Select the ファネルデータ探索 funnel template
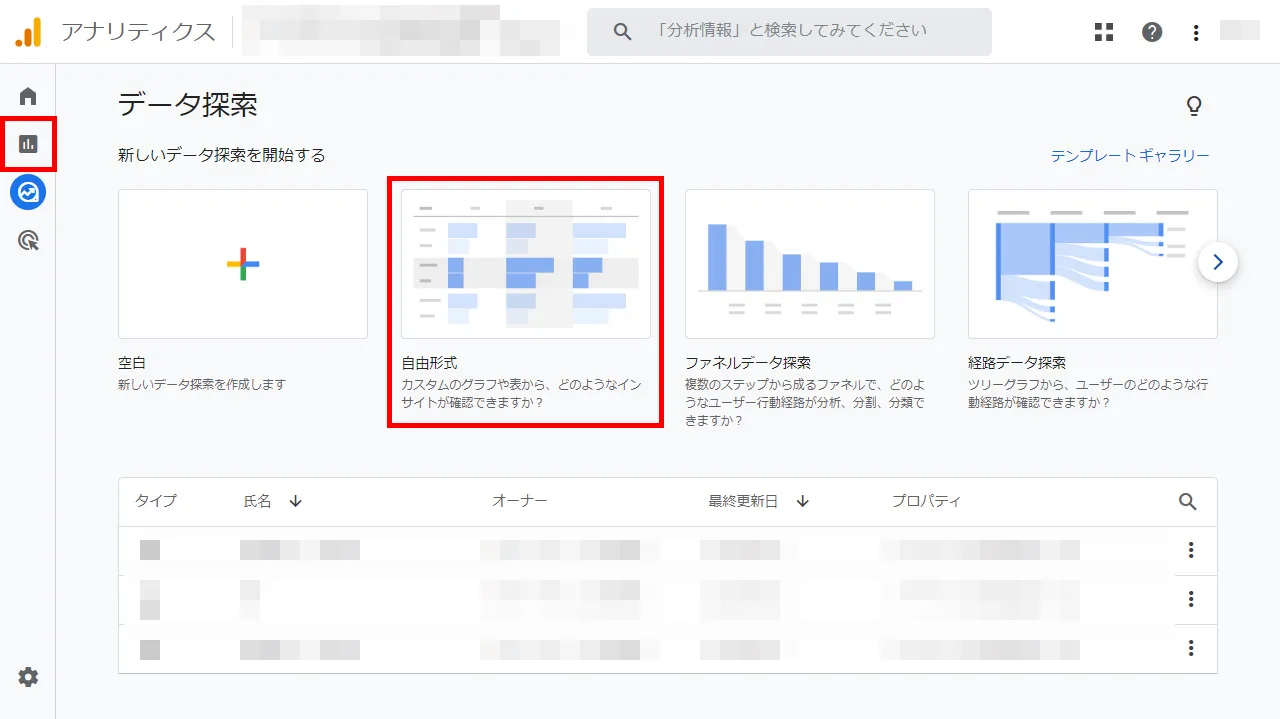1280x719 pixels. [x=809, y=263]
